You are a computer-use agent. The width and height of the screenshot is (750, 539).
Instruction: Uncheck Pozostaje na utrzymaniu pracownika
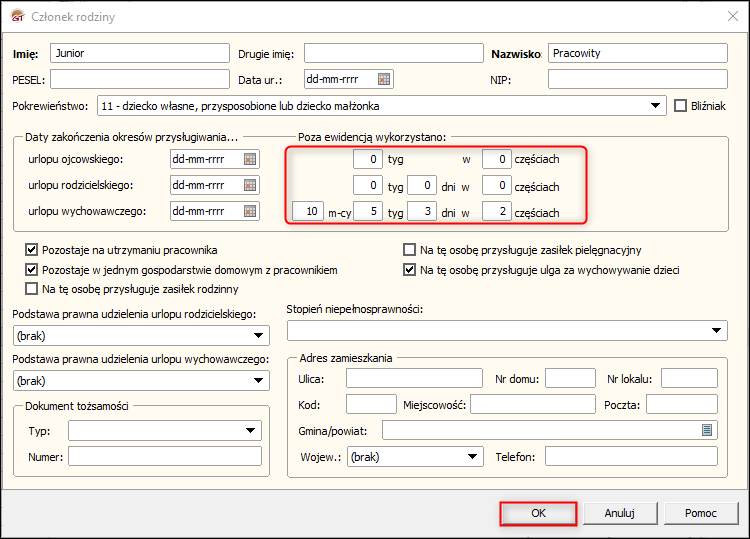[32, 249]
